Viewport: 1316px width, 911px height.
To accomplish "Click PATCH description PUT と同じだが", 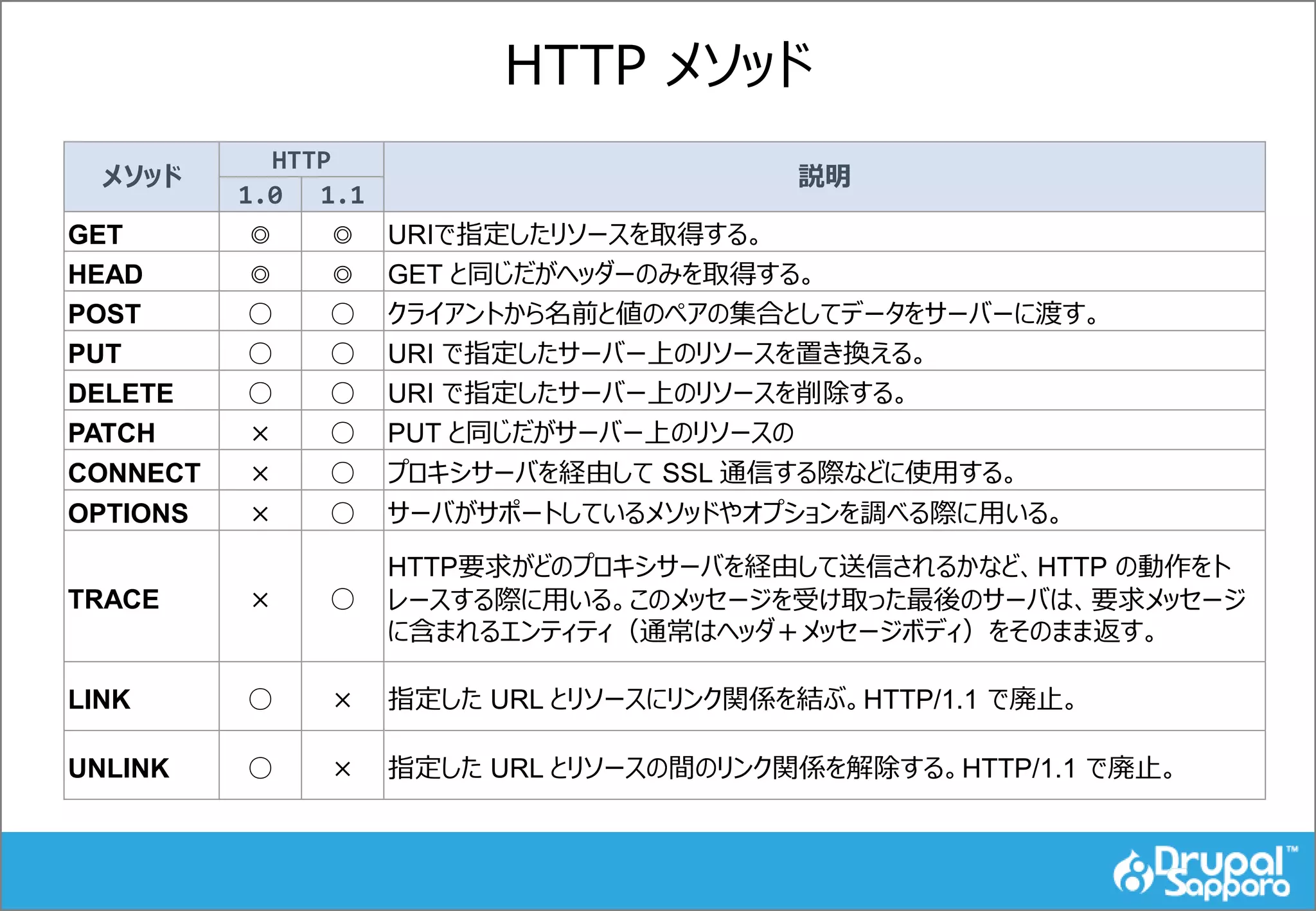I will (591, 433).
